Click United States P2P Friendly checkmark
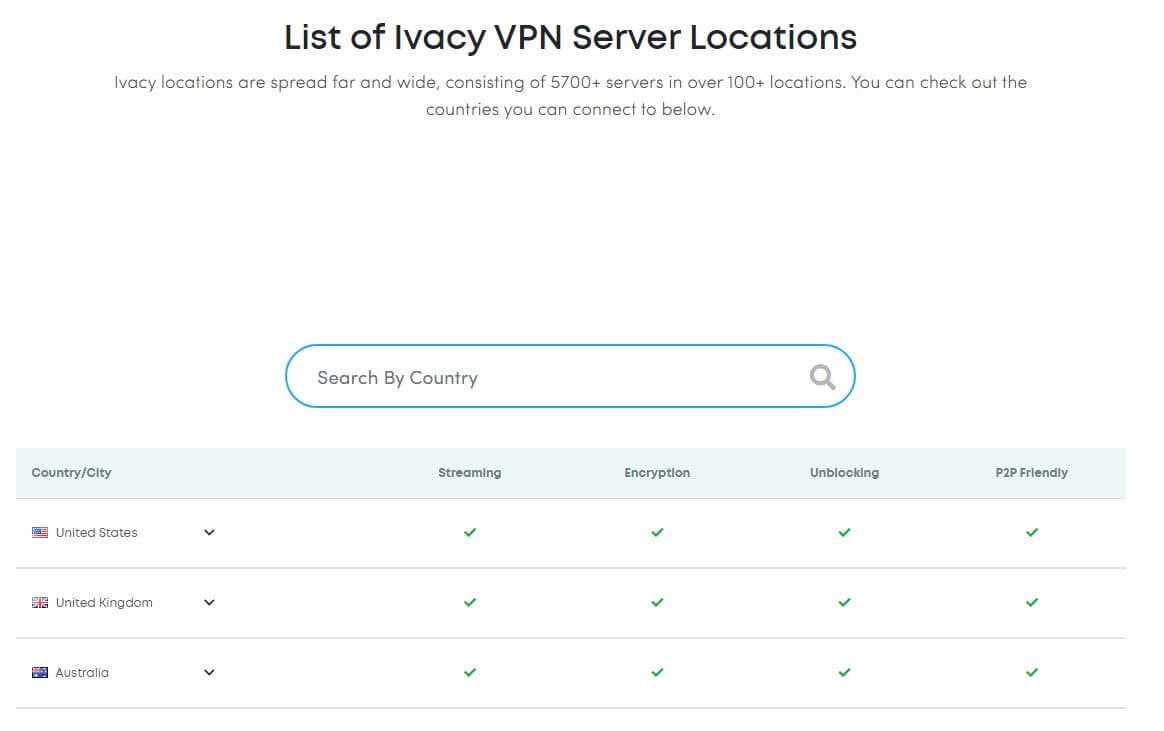 tap(1032, 533)
